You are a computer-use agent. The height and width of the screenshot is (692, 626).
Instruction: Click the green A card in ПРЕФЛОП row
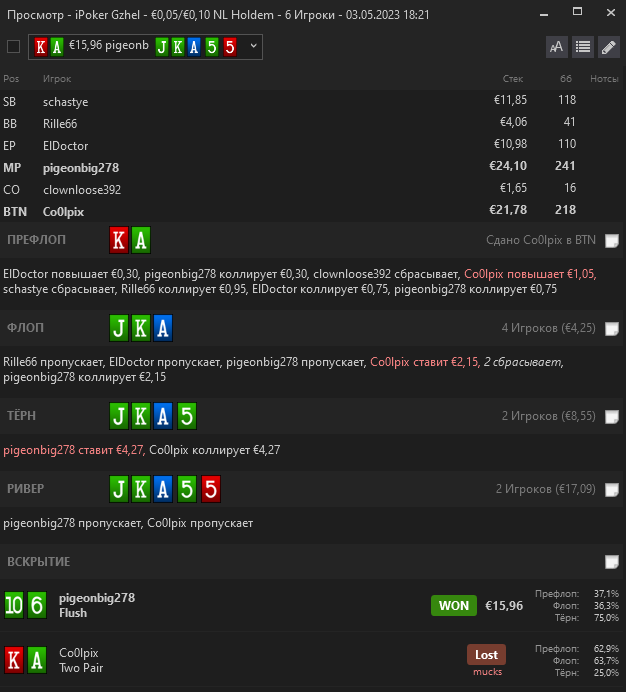[141, 240]
